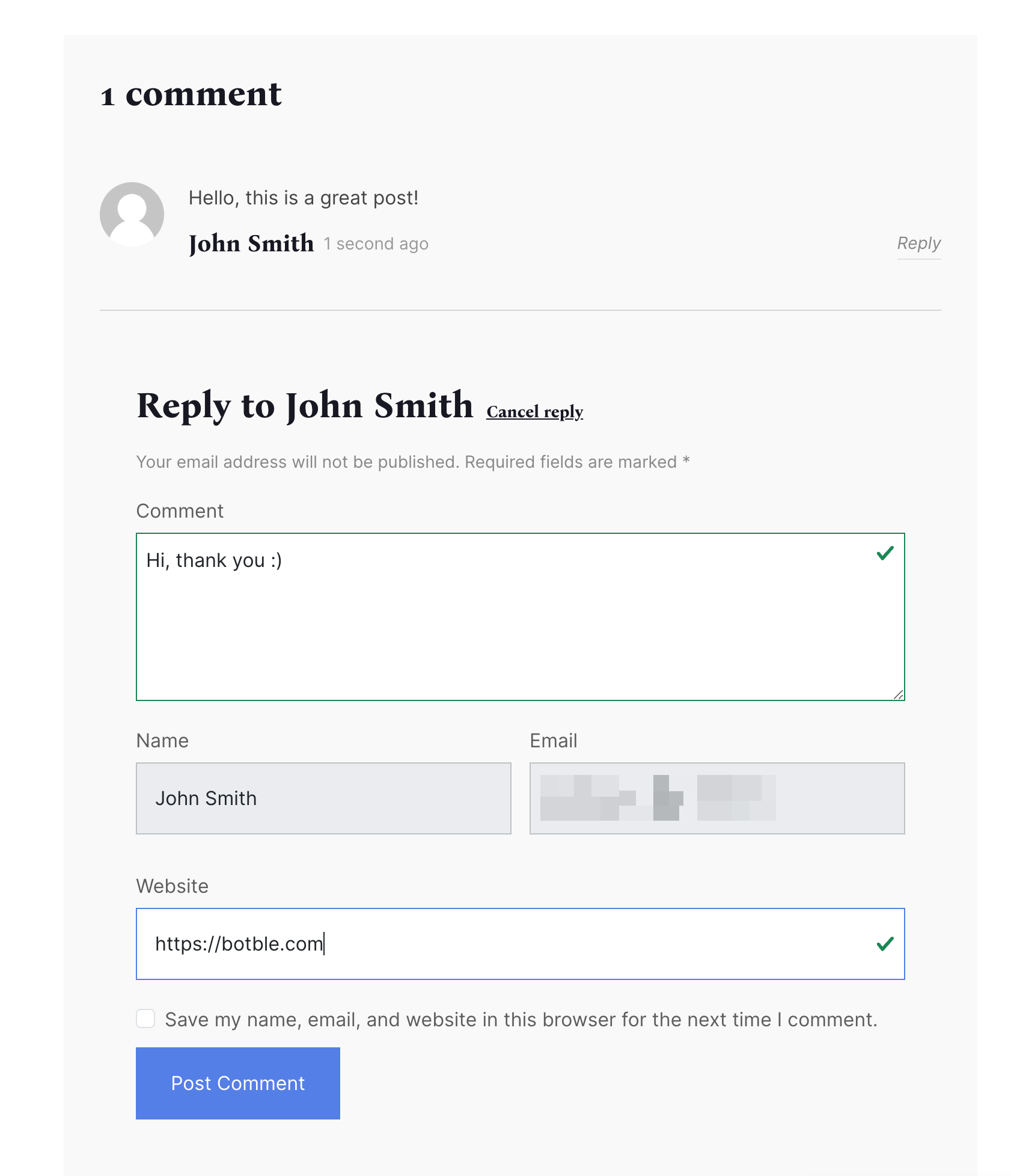Click the Website field with botble.com URL
Image resolution: width=1011 pixels, height=1176 pixels.
517,943
